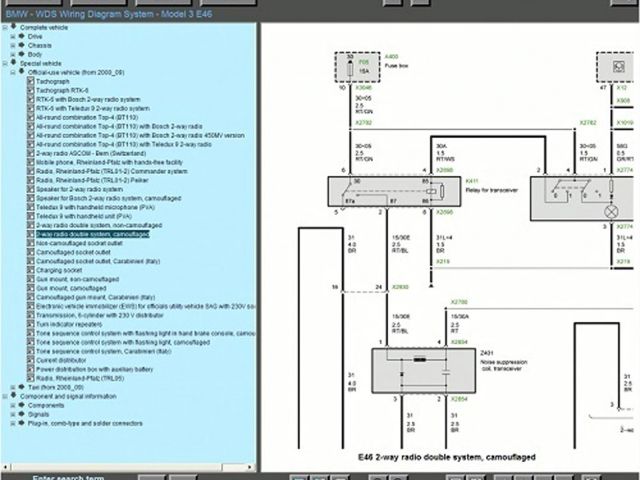The width and height of the screenshot is (640, 480).
Task: Collapse the Official-use vehicle node
Action: tap(12, 72)
